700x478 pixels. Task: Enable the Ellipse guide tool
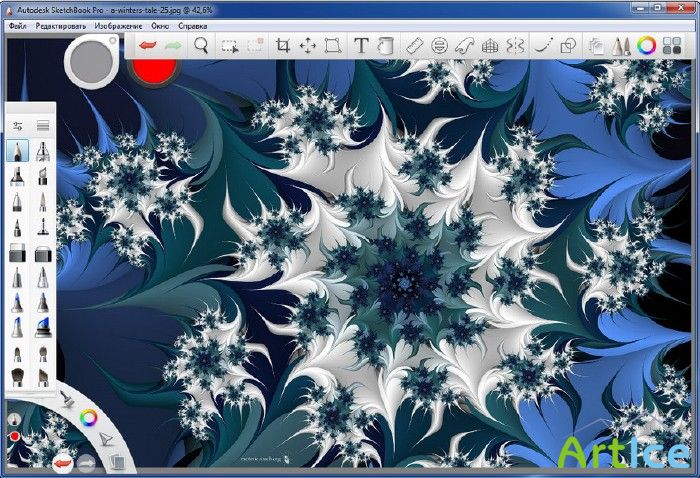pos(440,46)
